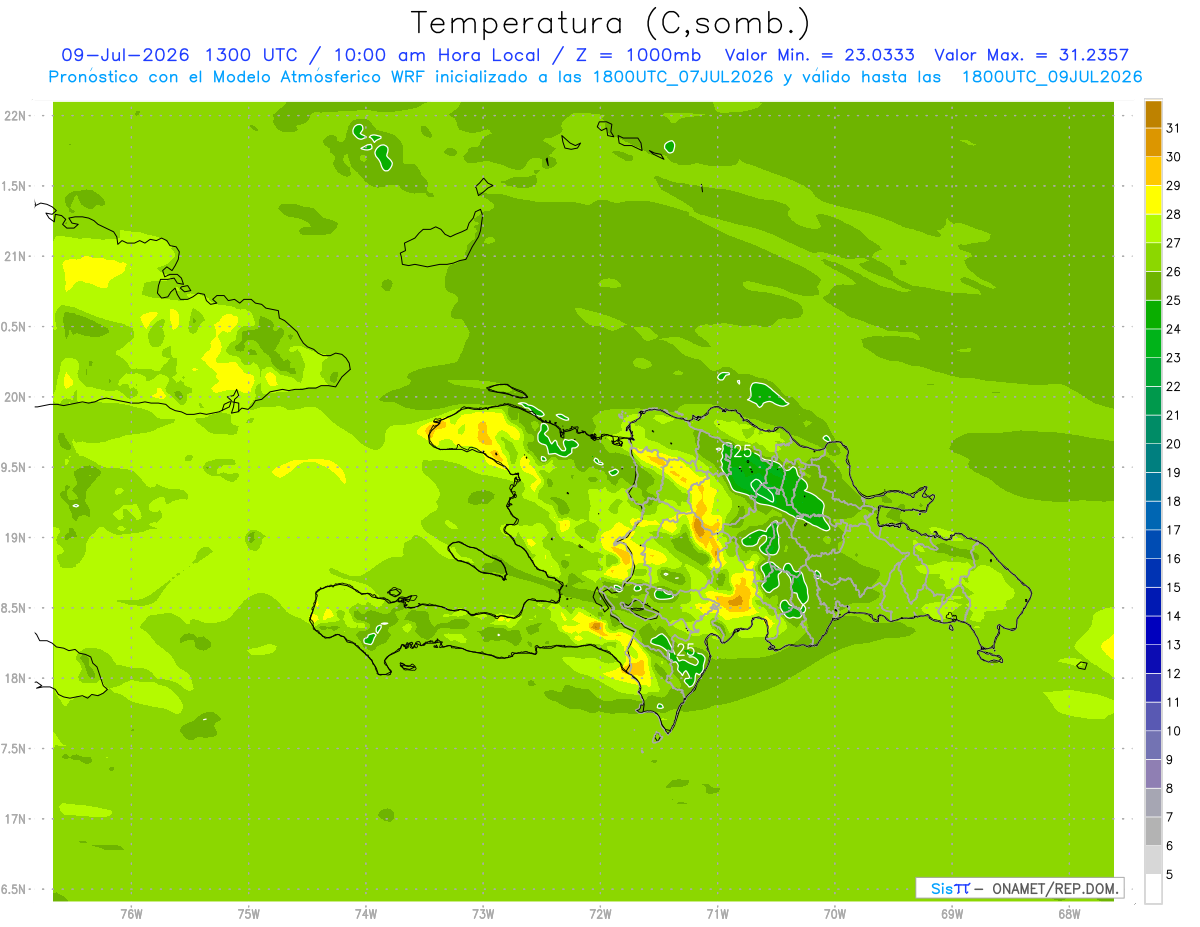Click legend value 26
Screen dimensions: 1200x927
point(1173,272)
